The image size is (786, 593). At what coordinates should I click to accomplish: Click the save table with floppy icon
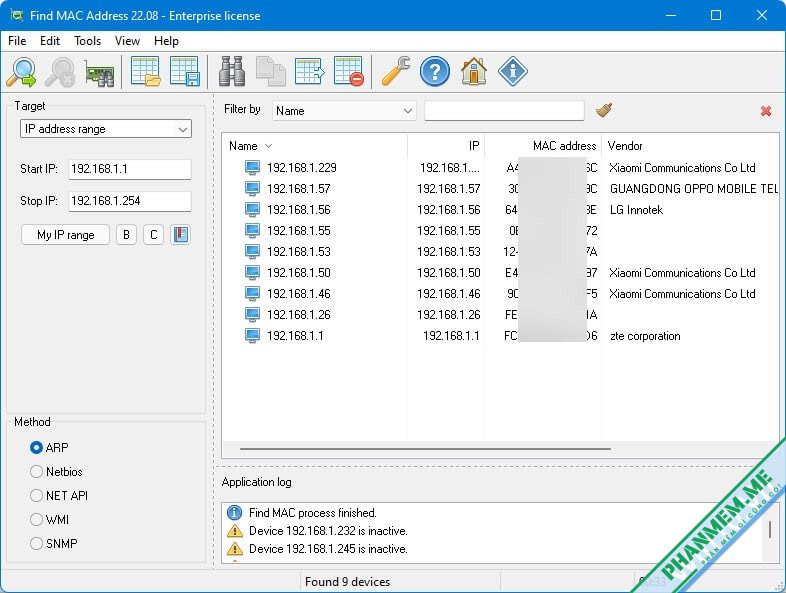[184, 72]
